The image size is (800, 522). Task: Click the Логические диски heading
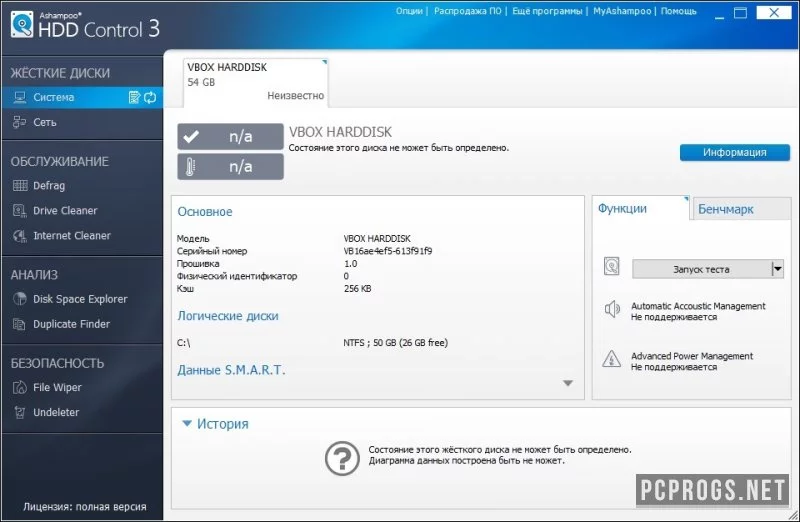coord(228,316)
